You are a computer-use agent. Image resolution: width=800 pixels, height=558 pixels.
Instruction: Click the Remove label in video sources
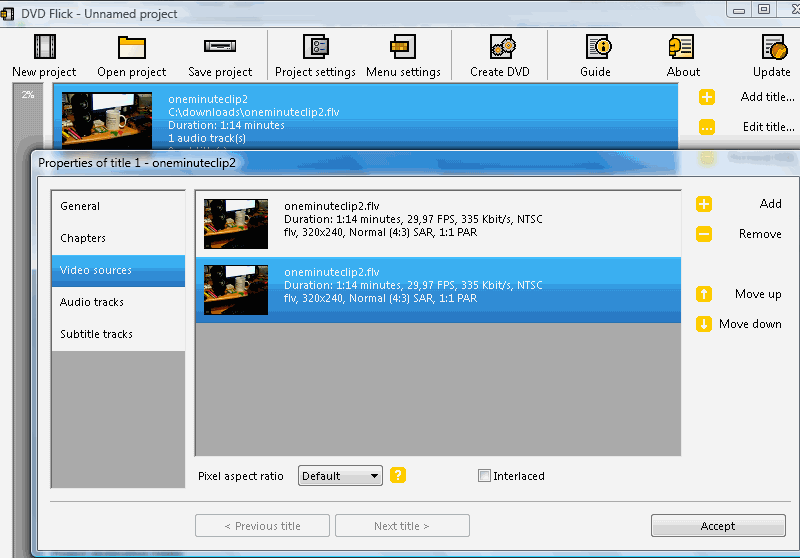[760, 234]
